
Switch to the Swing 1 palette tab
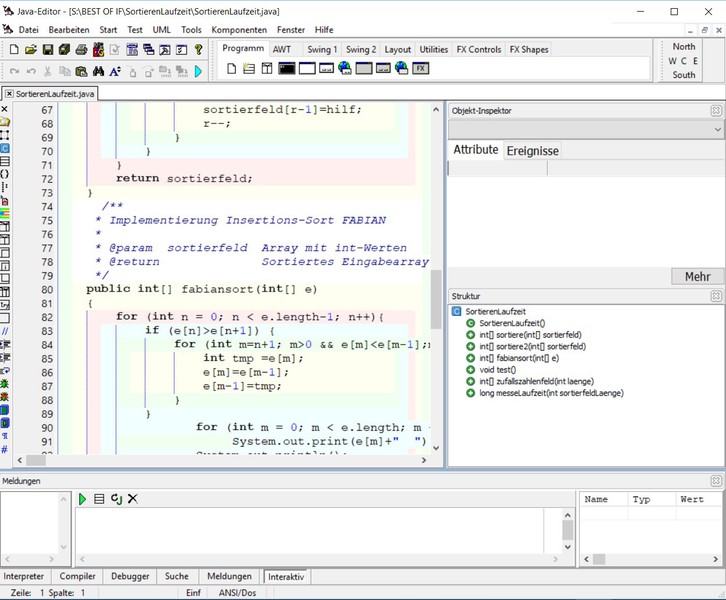point(321,49)
